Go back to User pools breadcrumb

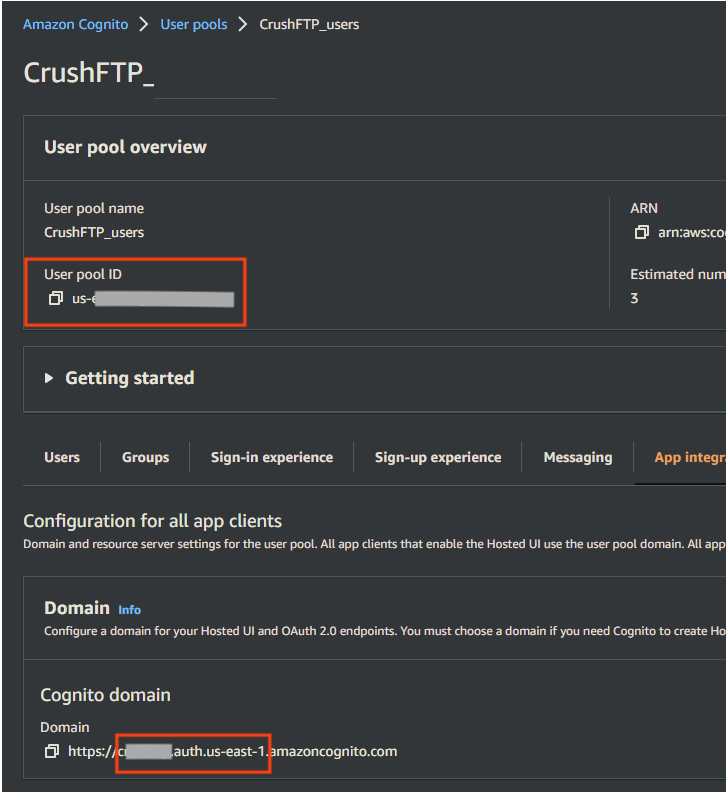193,24
